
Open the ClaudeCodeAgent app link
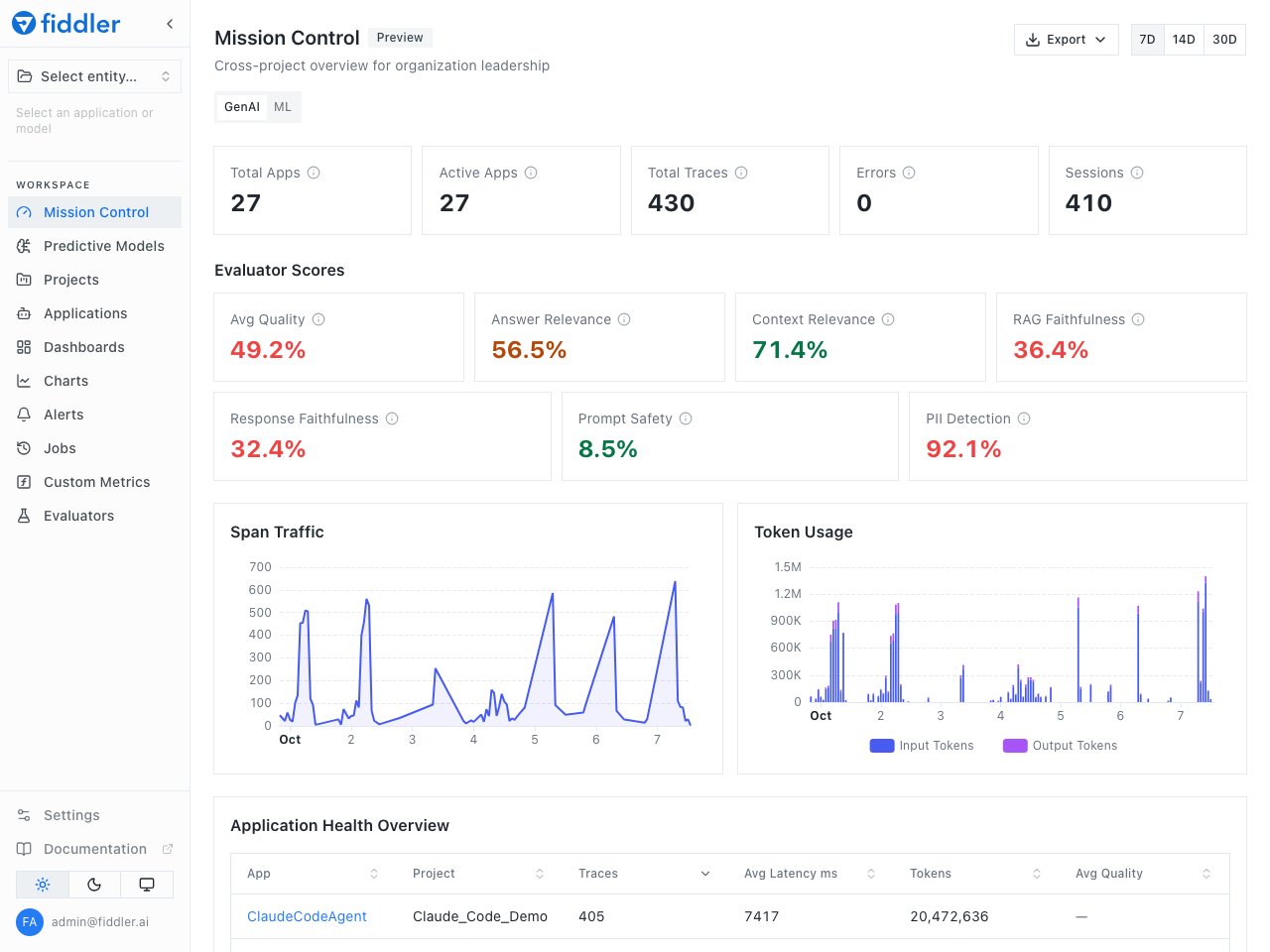(x=307, y=916)
